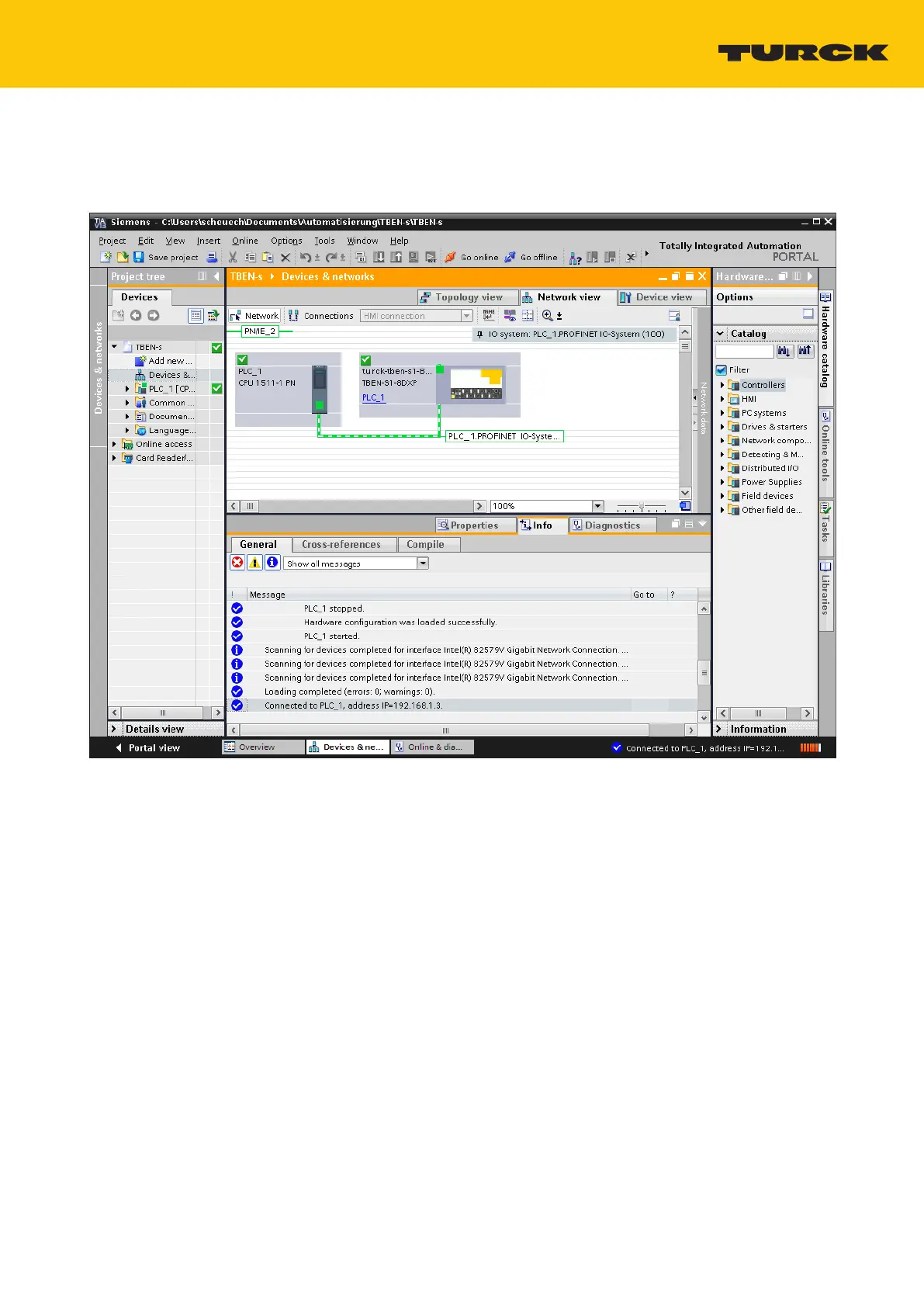Image resolution: width=924 pixels, height=1307 pixels.
Task: Click the Open project folder icon
Action: point(123,257)
